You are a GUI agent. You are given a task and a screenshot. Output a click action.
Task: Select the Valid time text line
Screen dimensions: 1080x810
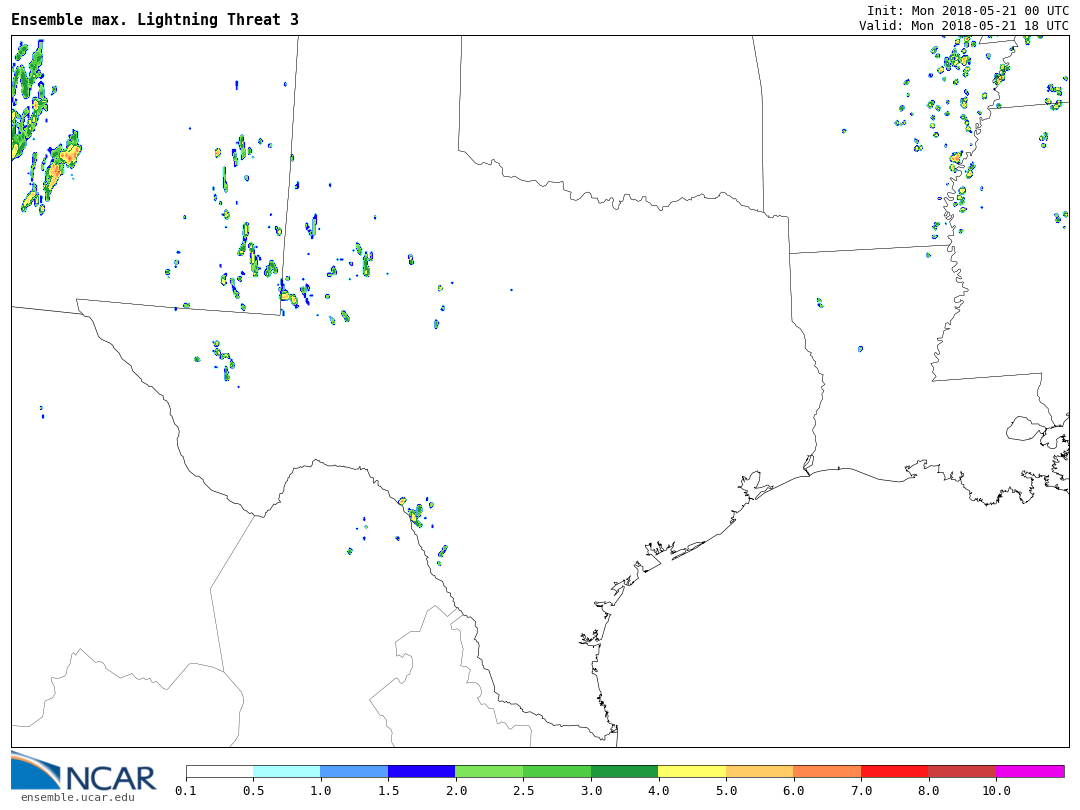(x=963, y=26)
